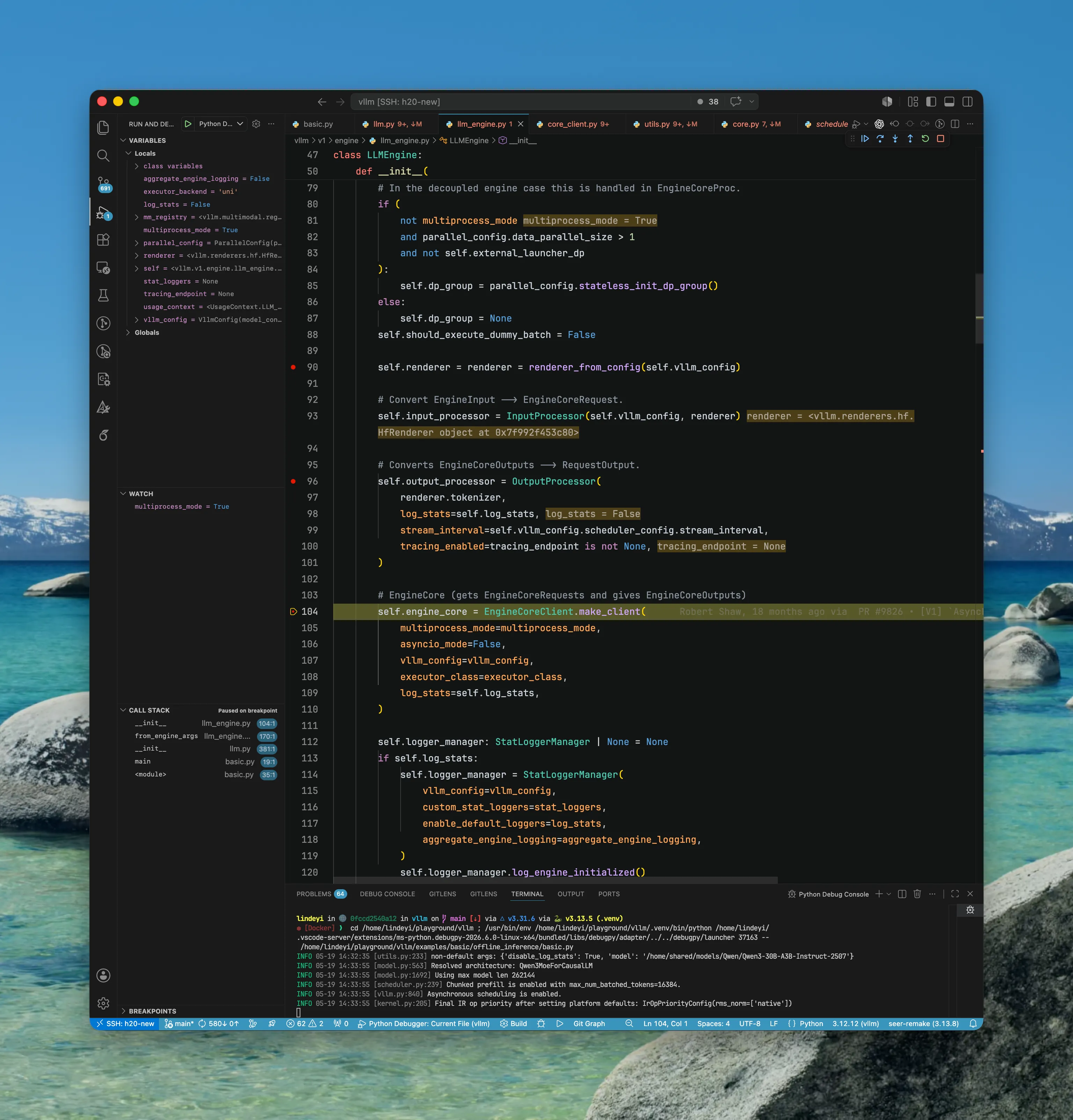Click main* branch in status bar
This screenshot has width=1073, height=1120.
pos(179,1023)
